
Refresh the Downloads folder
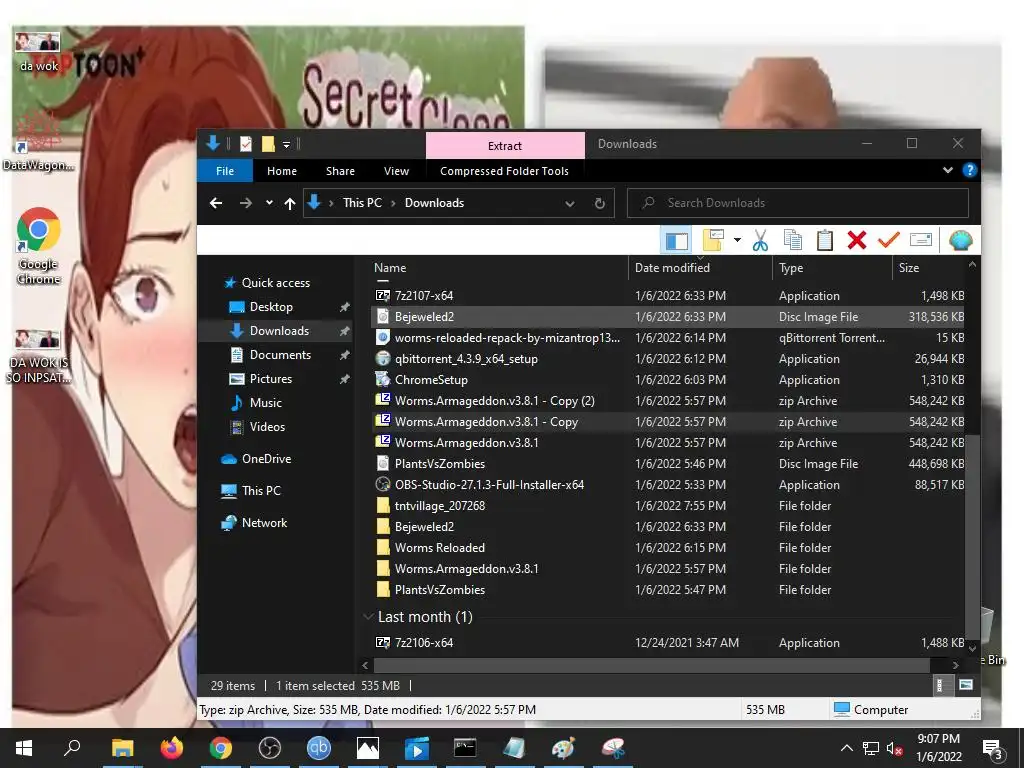point(600,203)
